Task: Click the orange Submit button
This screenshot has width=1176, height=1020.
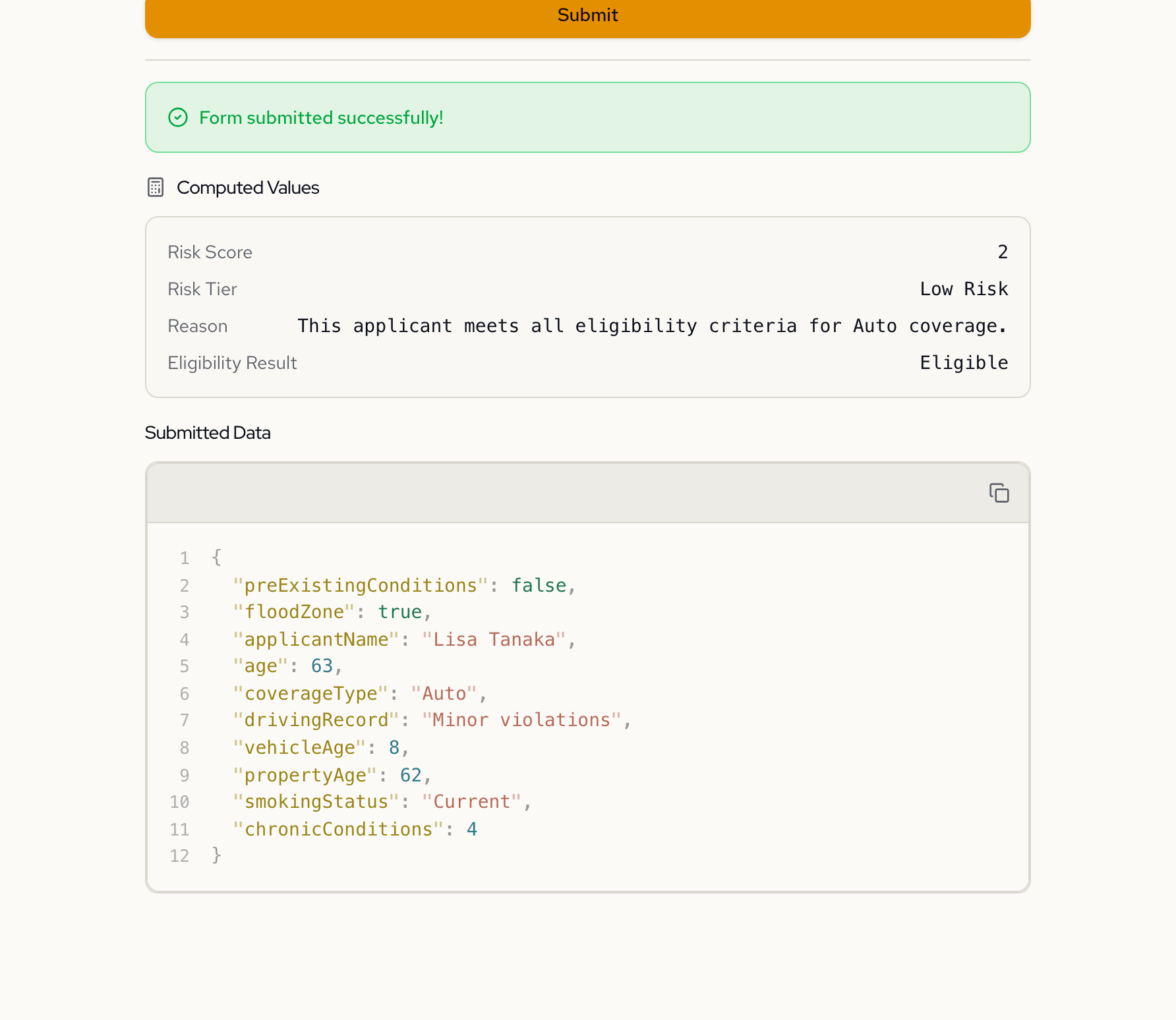Action: point(587,16)
